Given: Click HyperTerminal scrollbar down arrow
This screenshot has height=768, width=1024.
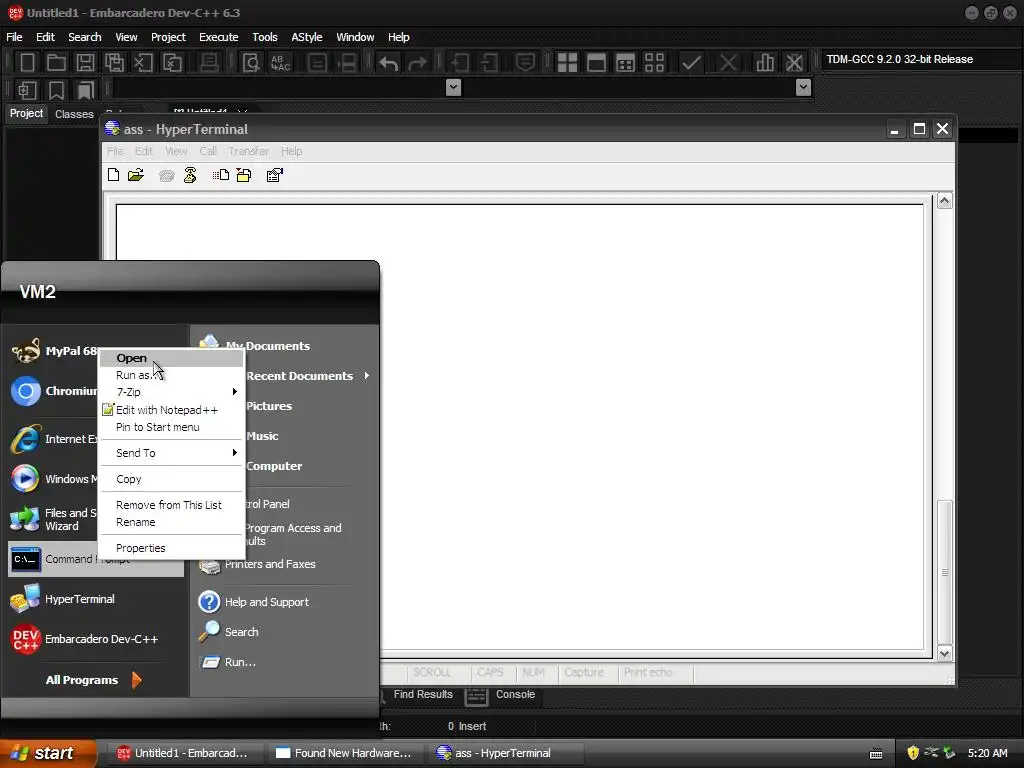Looking at the screenshot, I should tap(944, 654).
